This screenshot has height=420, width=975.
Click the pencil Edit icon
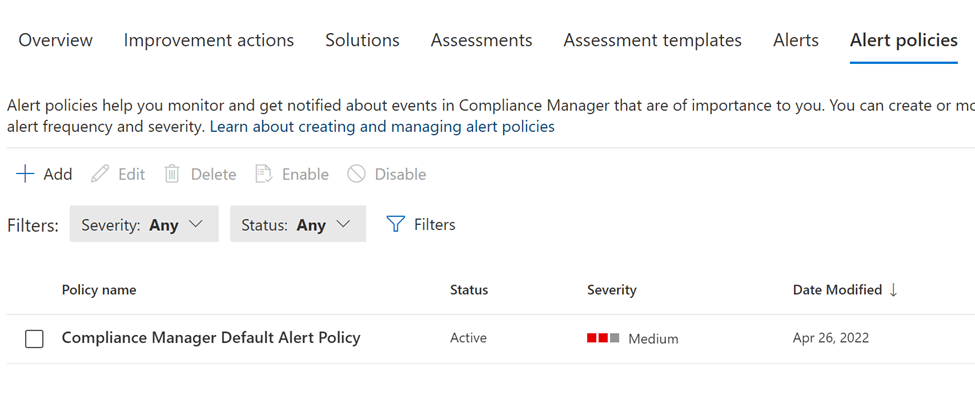99,174
